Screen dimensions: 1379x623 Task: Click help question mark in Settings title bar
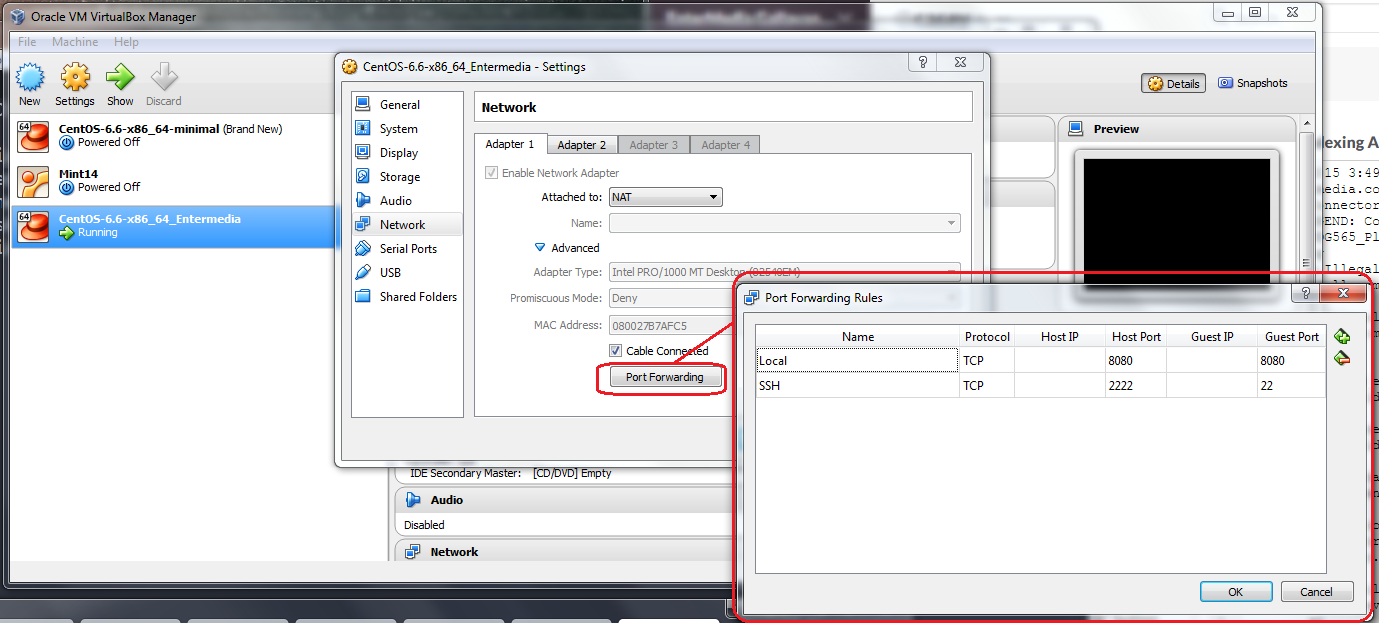point(923,62)
